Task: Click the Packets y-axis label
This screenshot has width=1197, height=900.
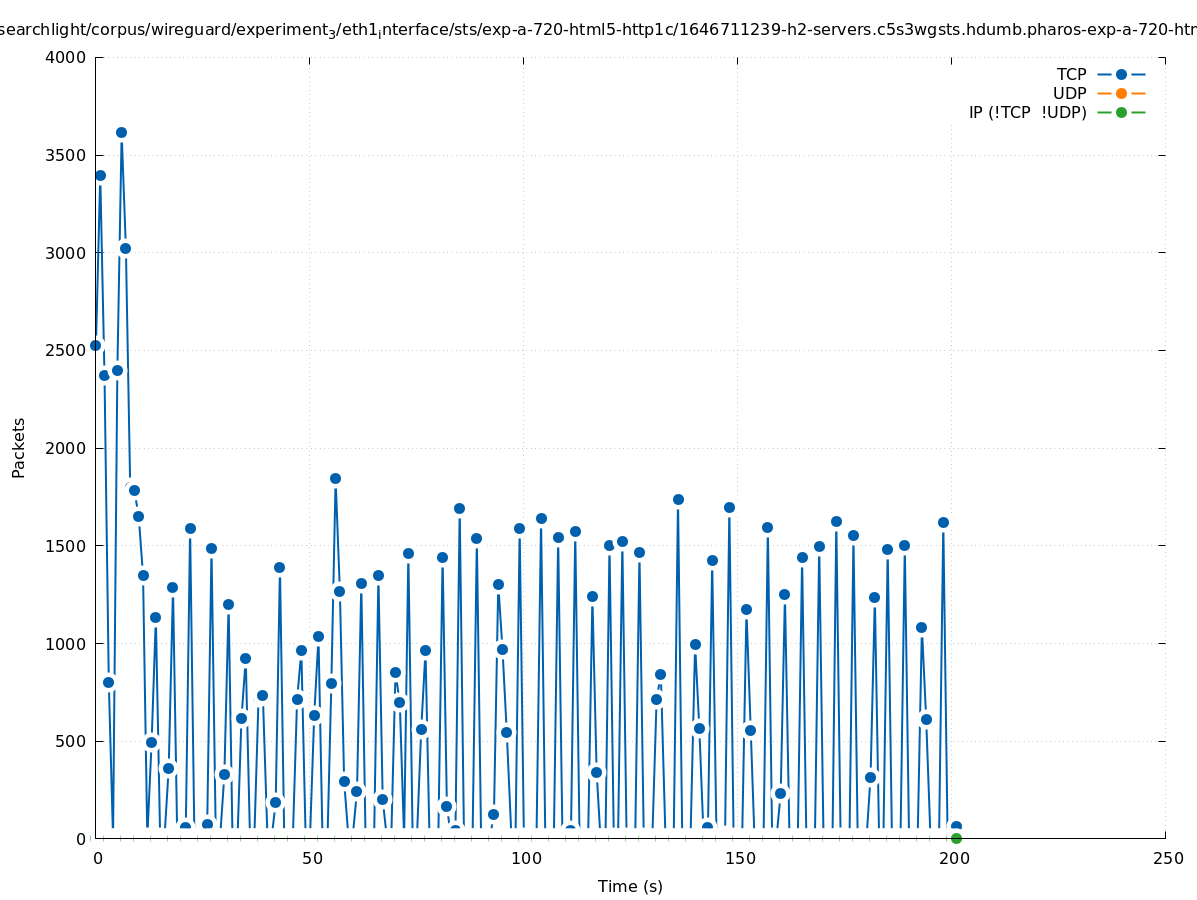Action: [x=19, y=447]
